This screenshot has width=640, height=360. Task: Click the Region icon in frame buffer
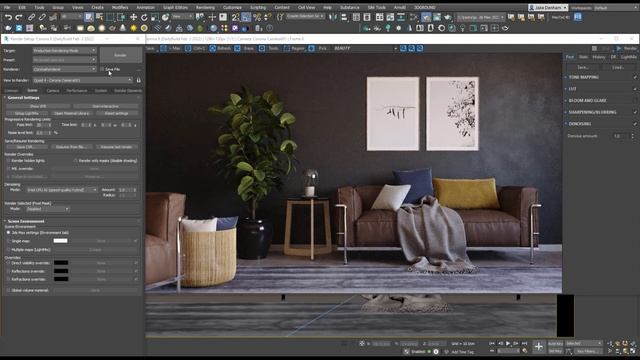pyautogui.click(x=287, y=48)
